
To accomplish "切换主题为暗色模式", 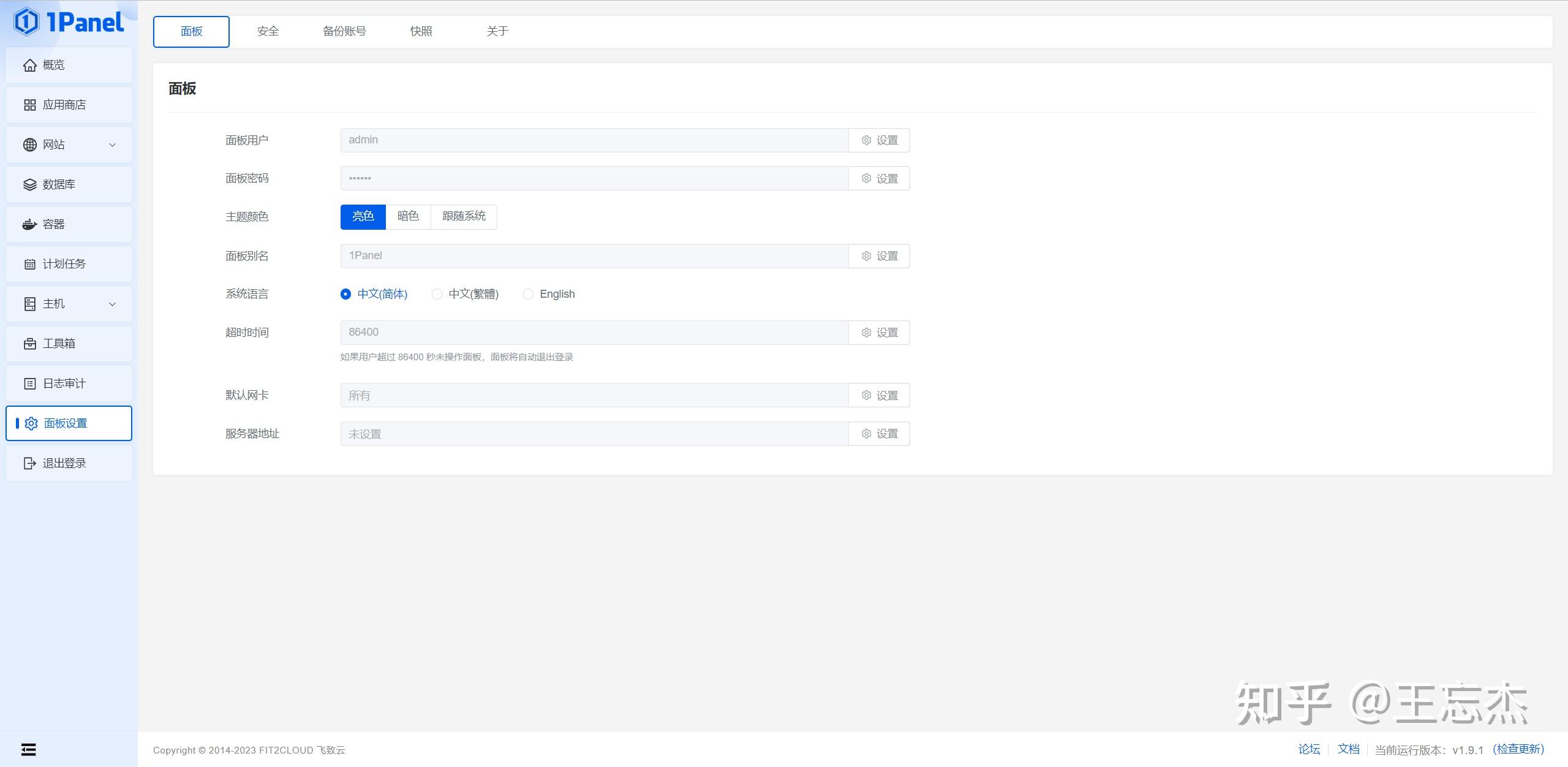I will [x=408, y=216].
